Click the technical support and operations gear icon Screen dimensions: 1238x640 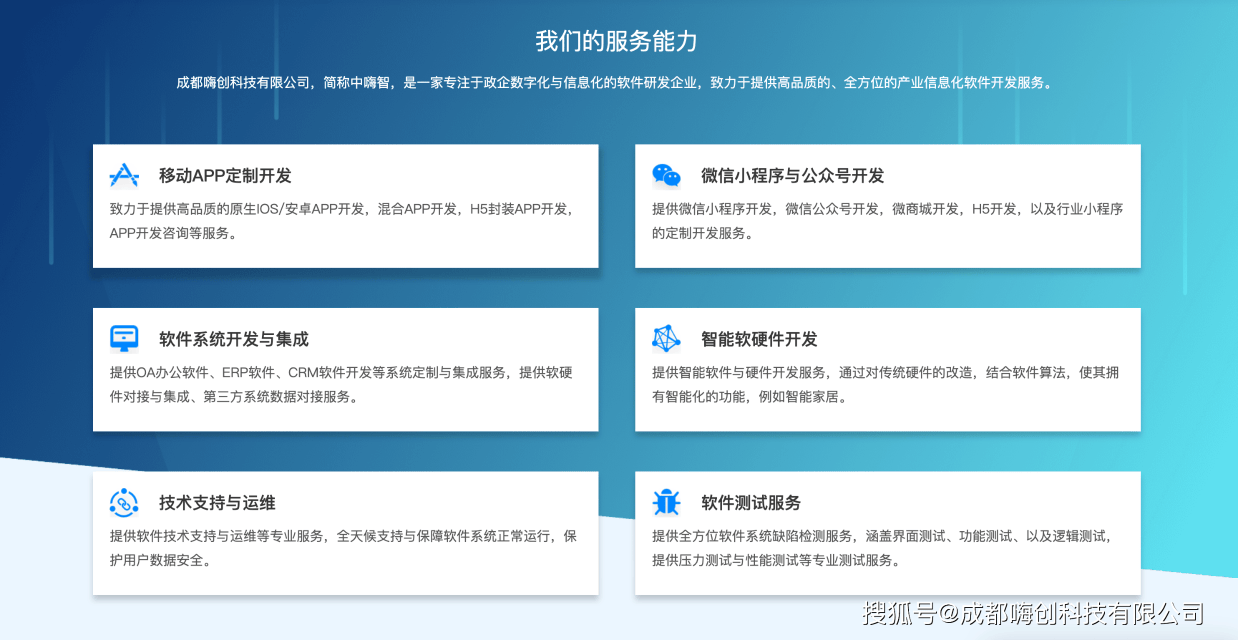click(x=123, y=501)
